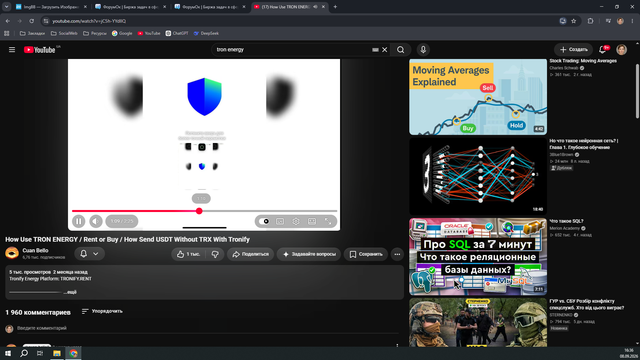Image resolution: width=640 pixels, height=360 pixels.
Task: Open the ChatGPT bookmark
Action: [177, 33]
